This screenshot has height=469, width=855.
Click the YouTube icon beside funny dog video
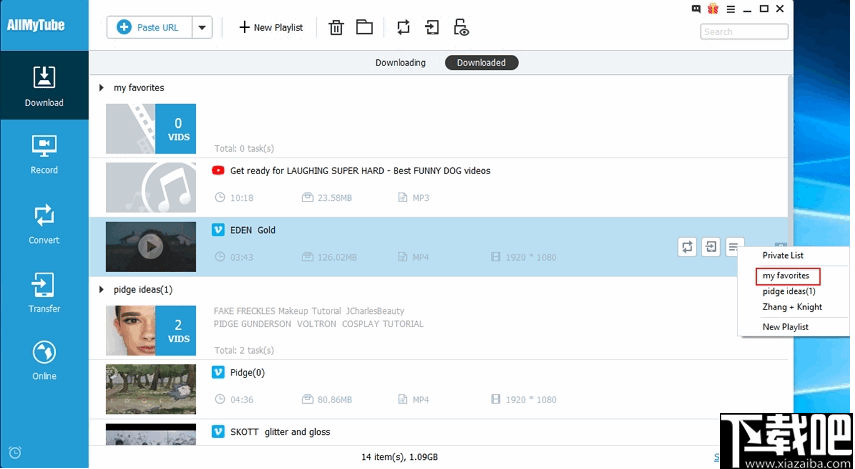(x=218, y=171)
